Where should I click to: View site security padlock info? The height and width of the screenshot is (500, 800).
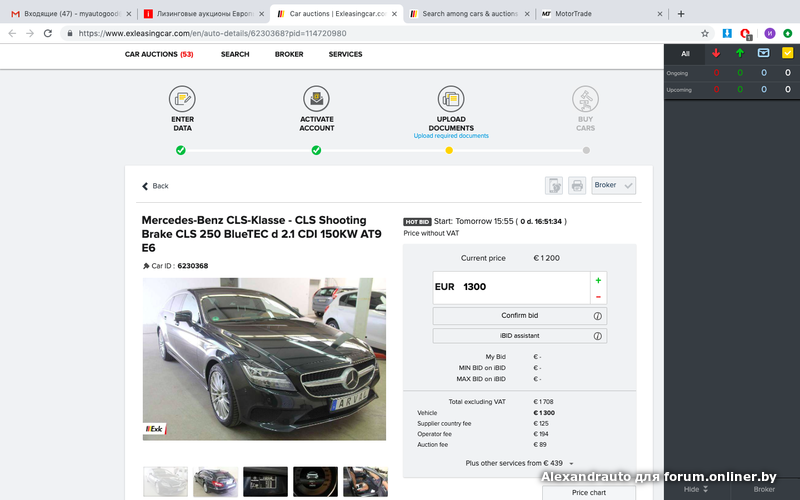(70, 33)
